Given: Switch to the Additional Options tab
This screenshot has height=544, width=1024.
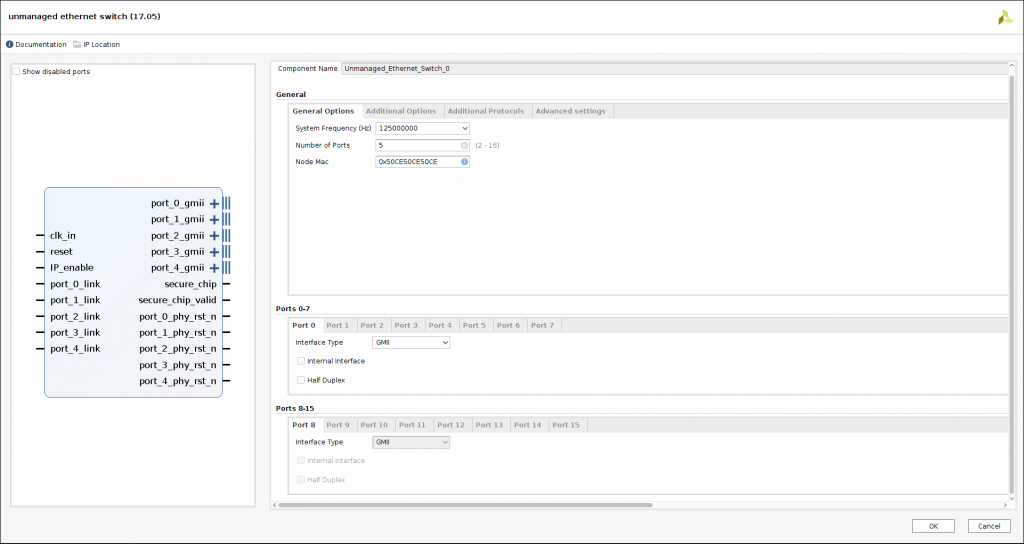Looking at the screenshot, I should [x=400, y=111].
